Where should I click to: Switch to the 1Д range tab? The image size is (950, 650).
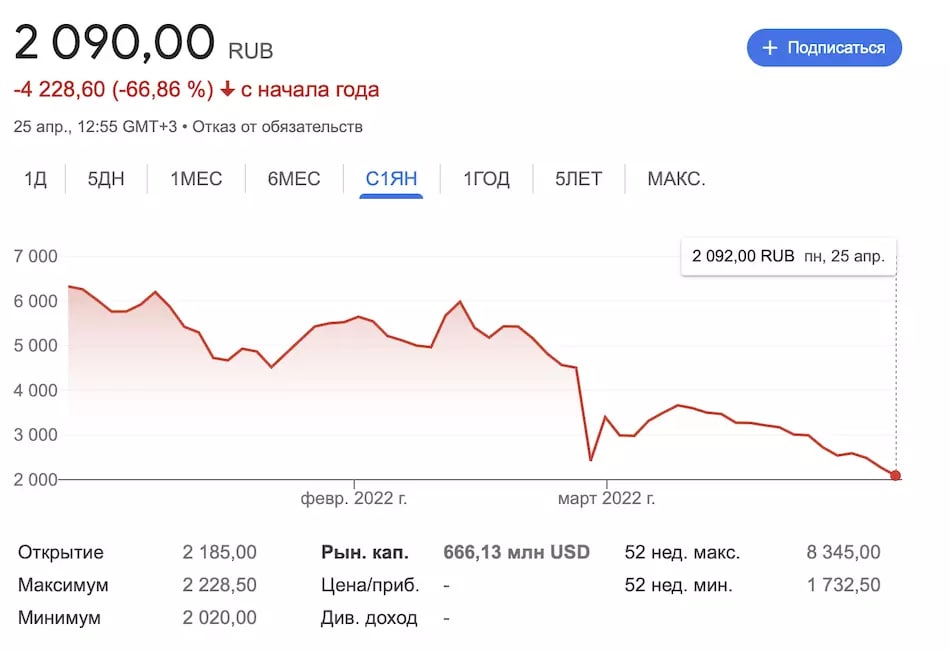(35, 179)
